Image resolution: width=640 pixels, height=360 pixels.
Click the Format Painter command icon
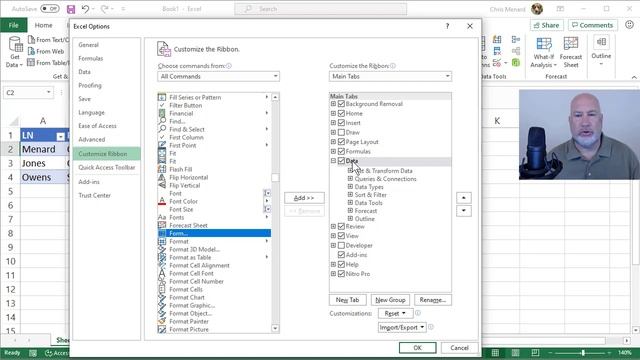pos(162,321)
